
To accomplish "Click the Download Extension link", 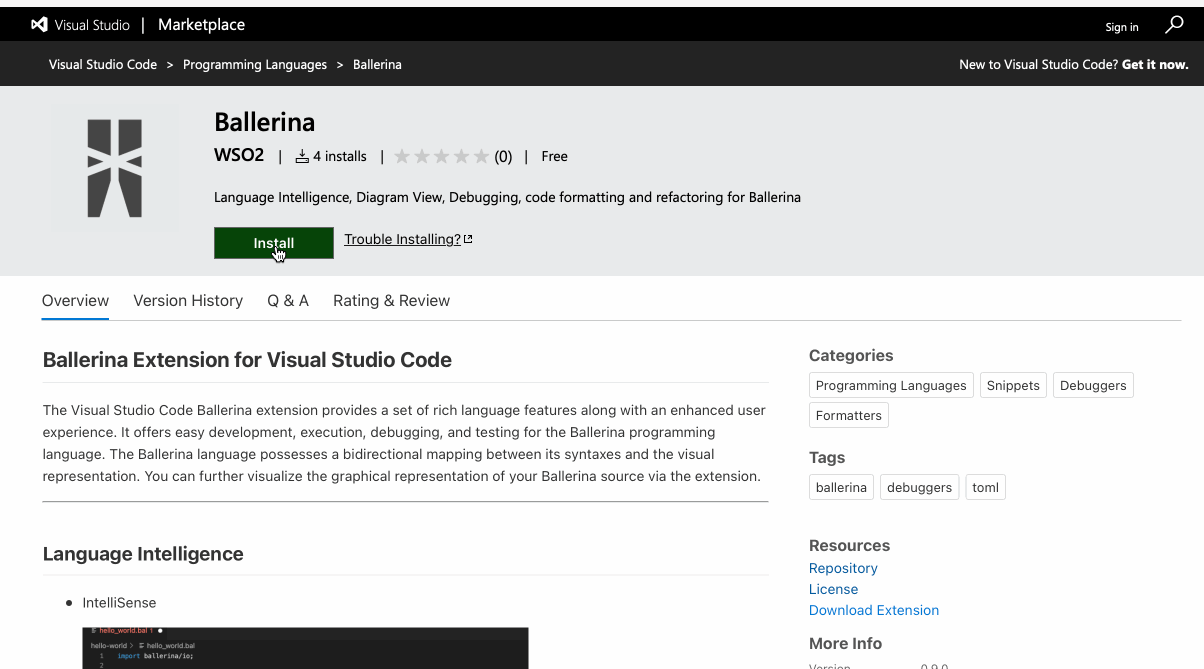I will pyautogui.click(x=874, y=610).
